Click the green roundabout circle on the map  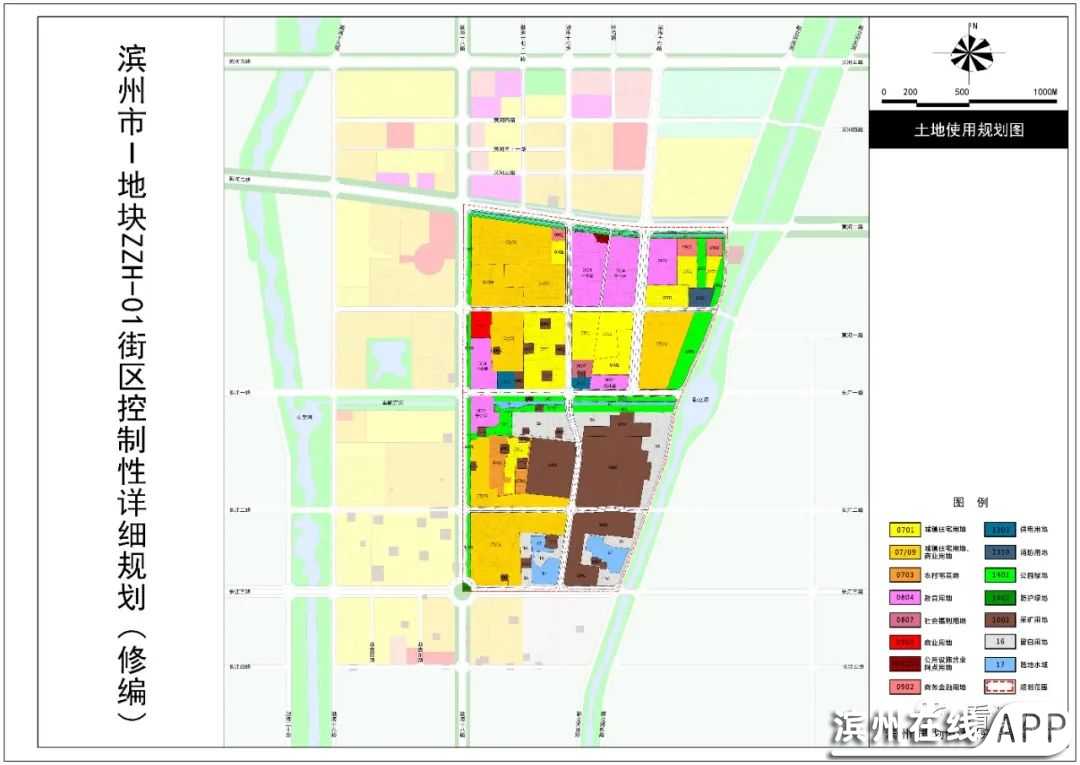click(x=464, y=590)
